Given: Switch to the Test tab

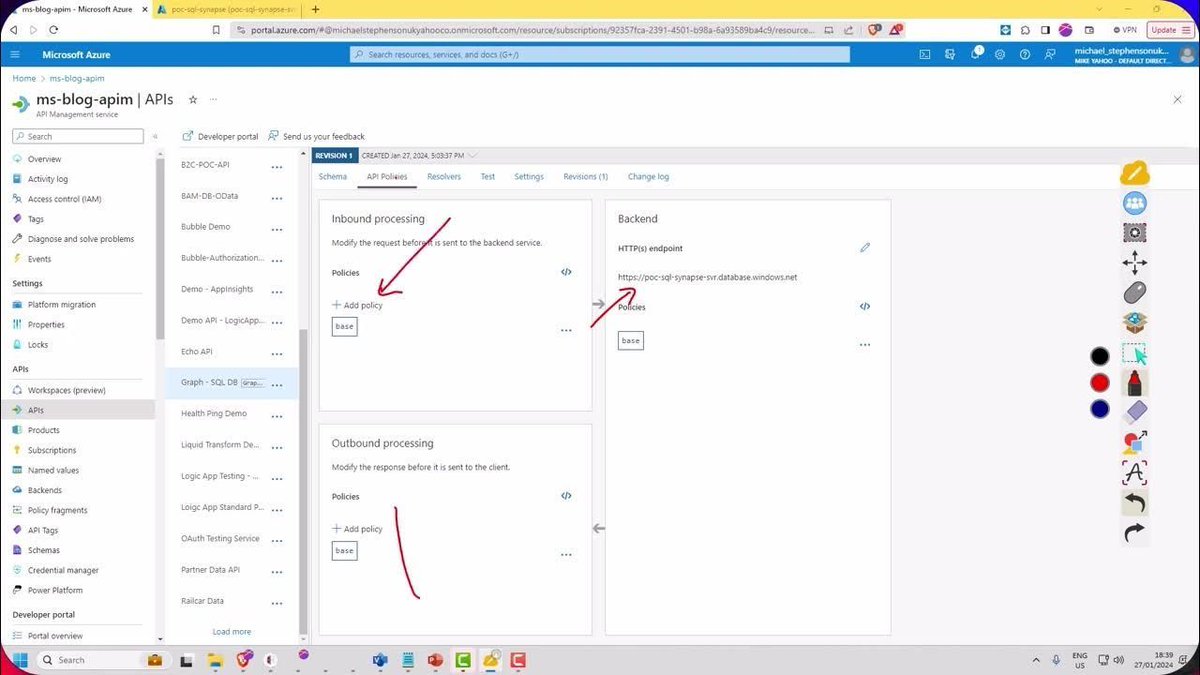Looking at the screenshot, I should [x=488, y=176].
